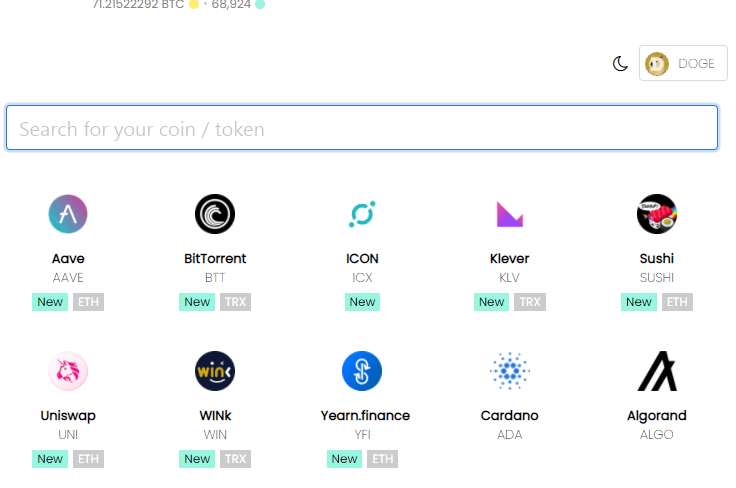Choose the Algorand logo

(x=657, y=371)
